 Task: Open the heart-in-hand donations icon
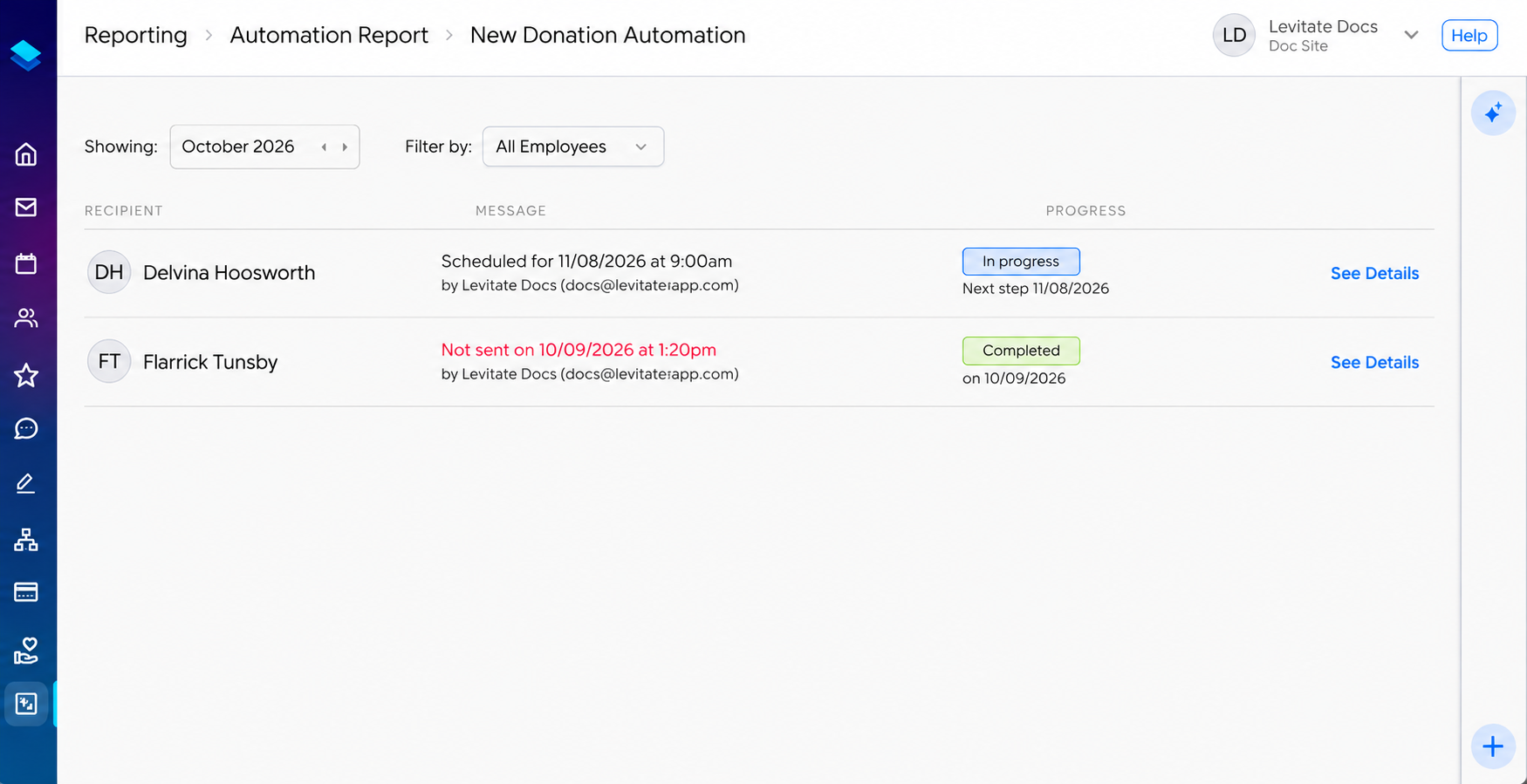click(26, 650)
